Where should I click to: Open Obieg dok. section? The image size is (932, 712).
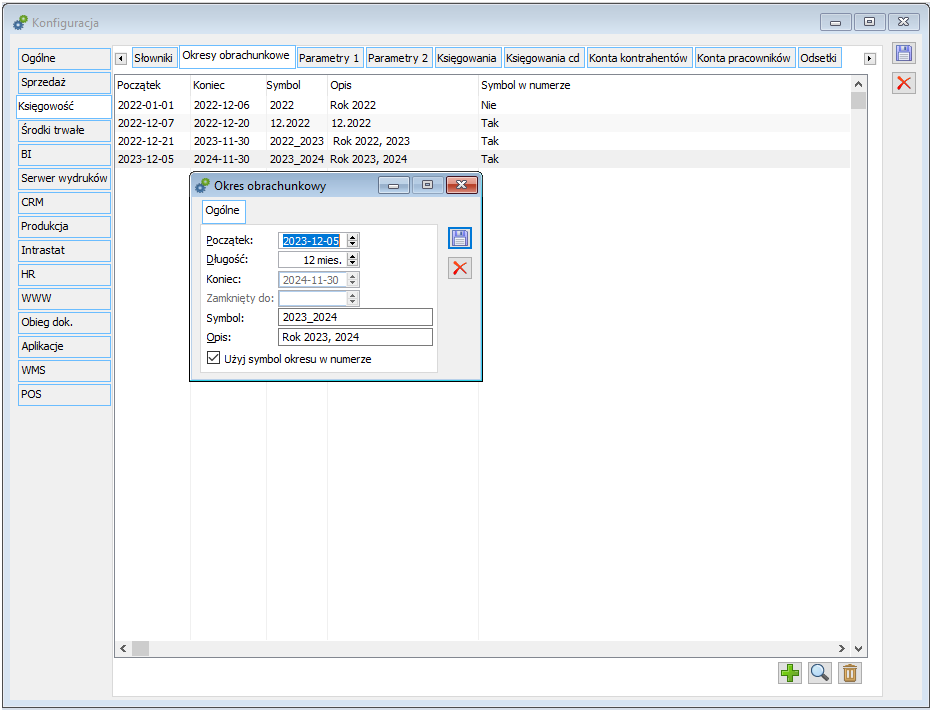64,323
